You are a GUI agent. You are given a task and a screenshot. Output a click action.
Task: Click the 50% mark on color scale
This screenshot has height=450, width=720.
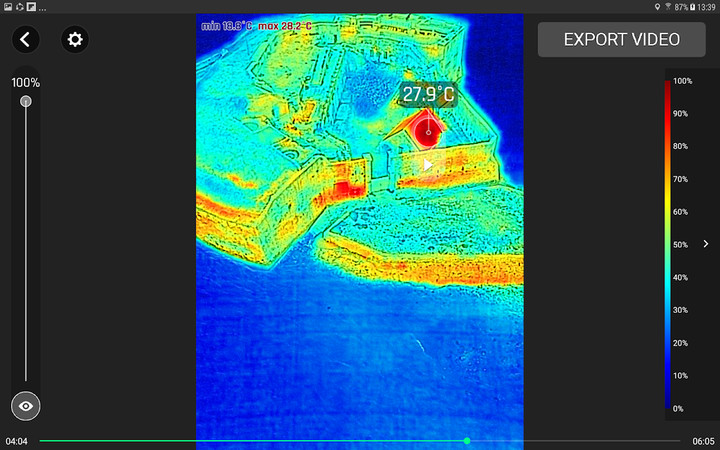[681, 245]
